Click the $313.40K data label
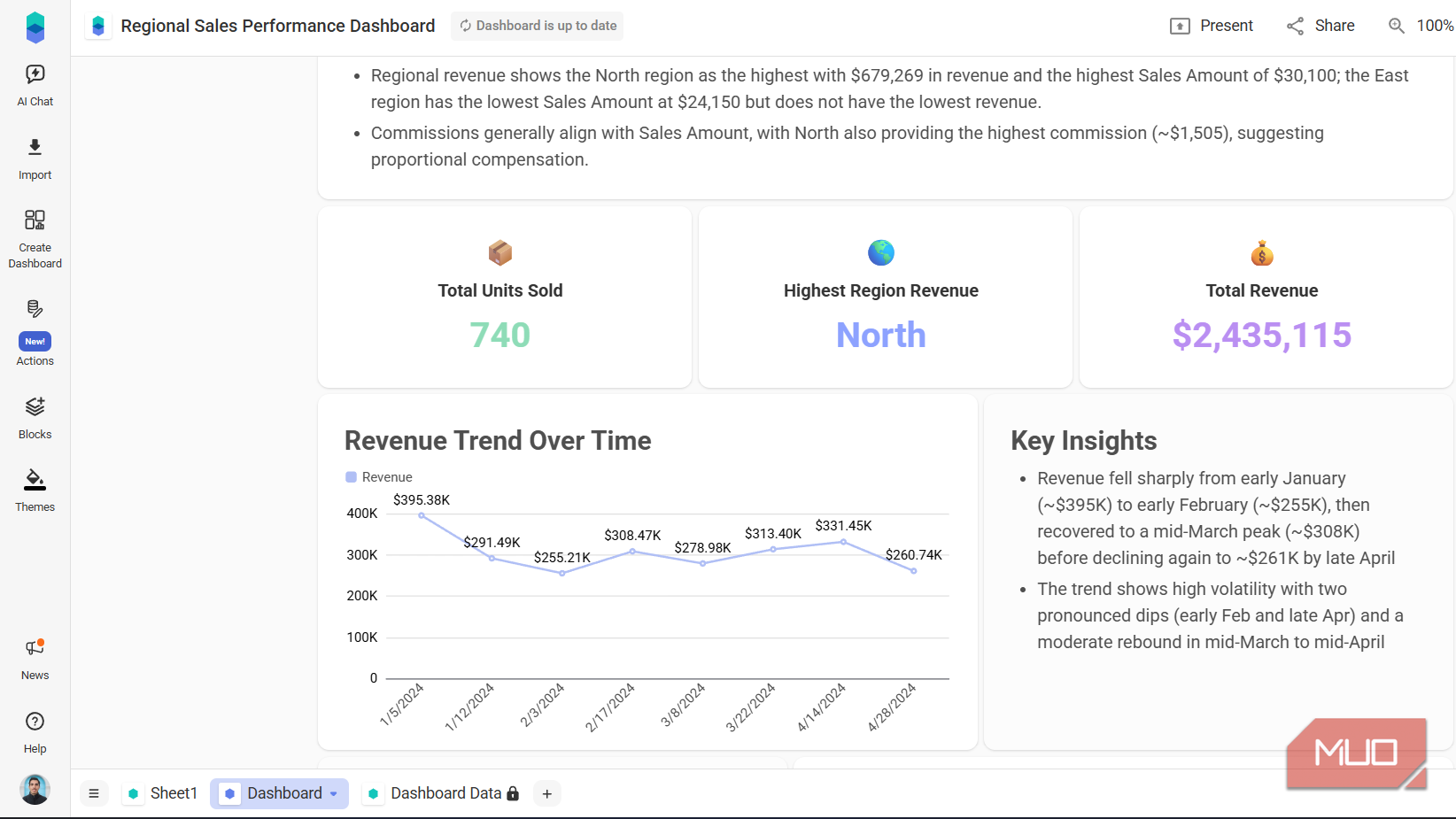This screenshot has width=1456, height=819. pyautogui.click(x=773, y=534)
